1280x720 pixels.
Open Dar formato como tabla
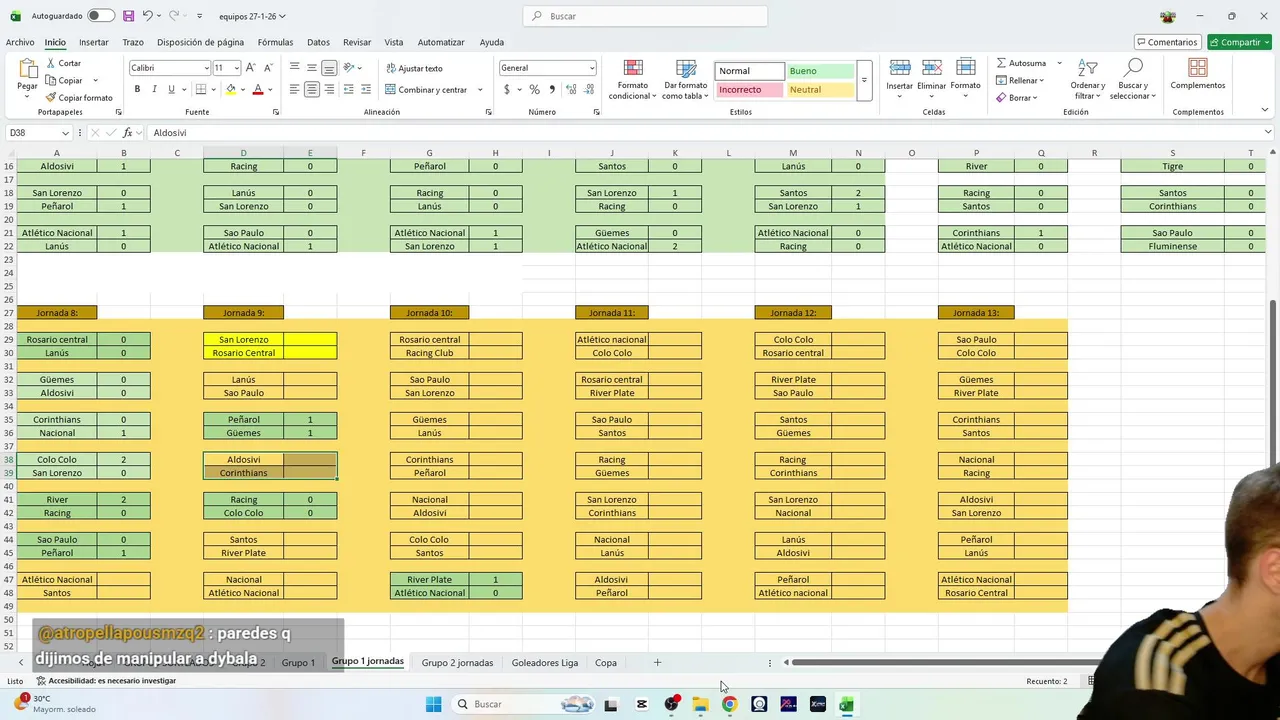click(686, 79)
